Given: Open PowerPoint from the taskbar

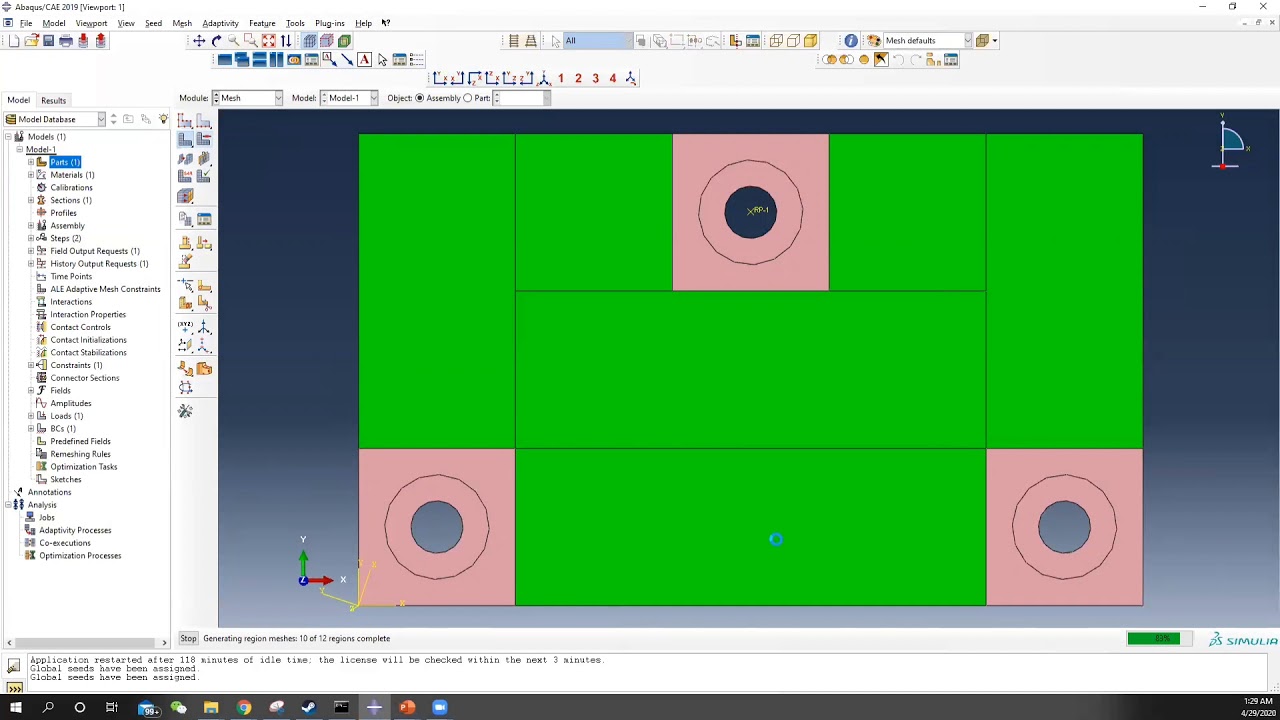Looking at the screenshot, I should pyautogui.click(x=407, y=708).
